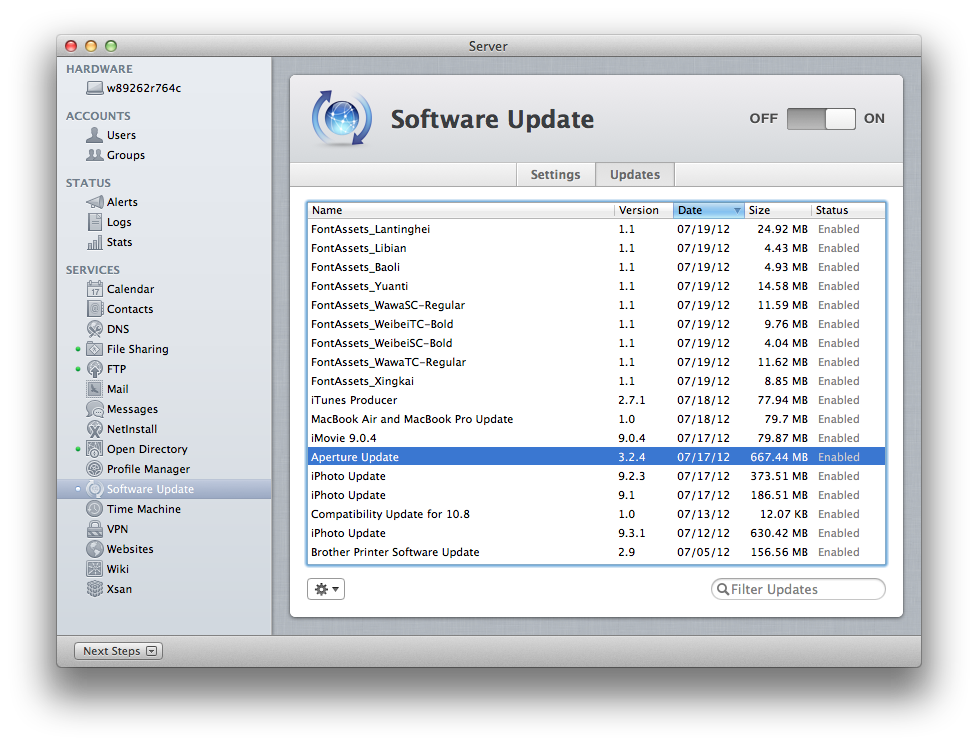The image size is (978, 746).
Task: Select the Xsan service icon
Action: pos(95,589)
